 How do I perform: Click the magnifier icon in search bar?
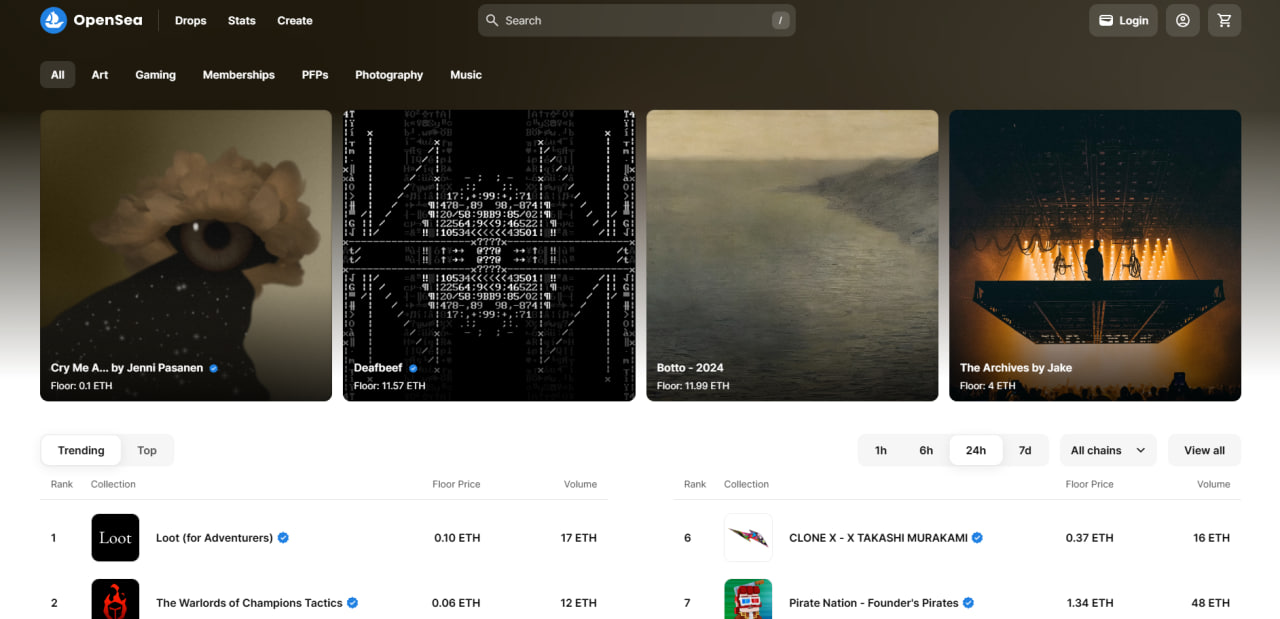point(492,20)
